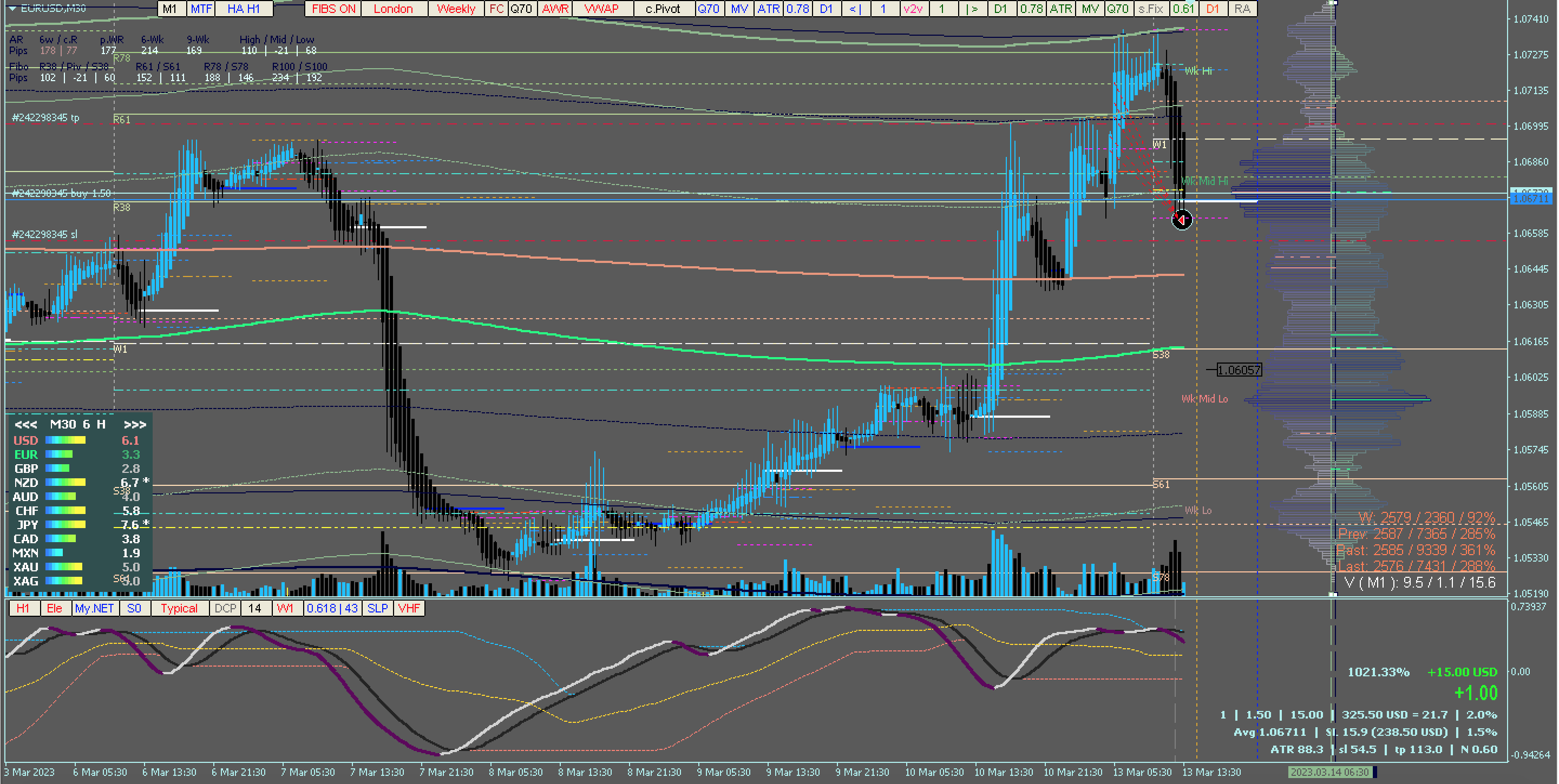Open the London session selector
Viewport: 1559px width, 784px height.
click(x=393, y=9)
